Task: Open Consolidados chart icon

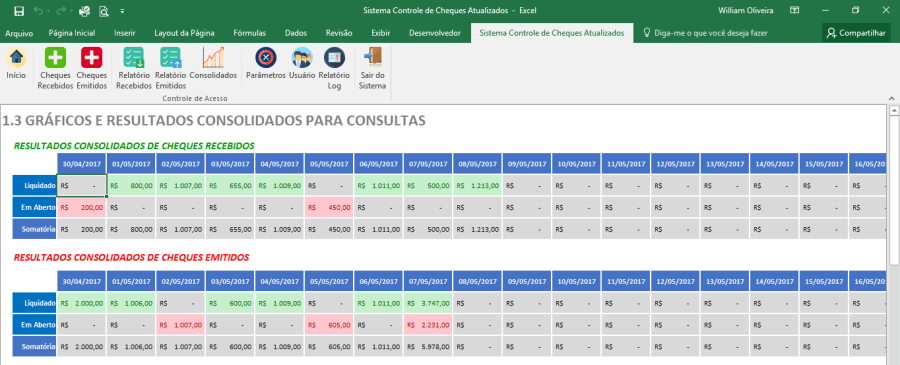Action: (x=213, y=58)
